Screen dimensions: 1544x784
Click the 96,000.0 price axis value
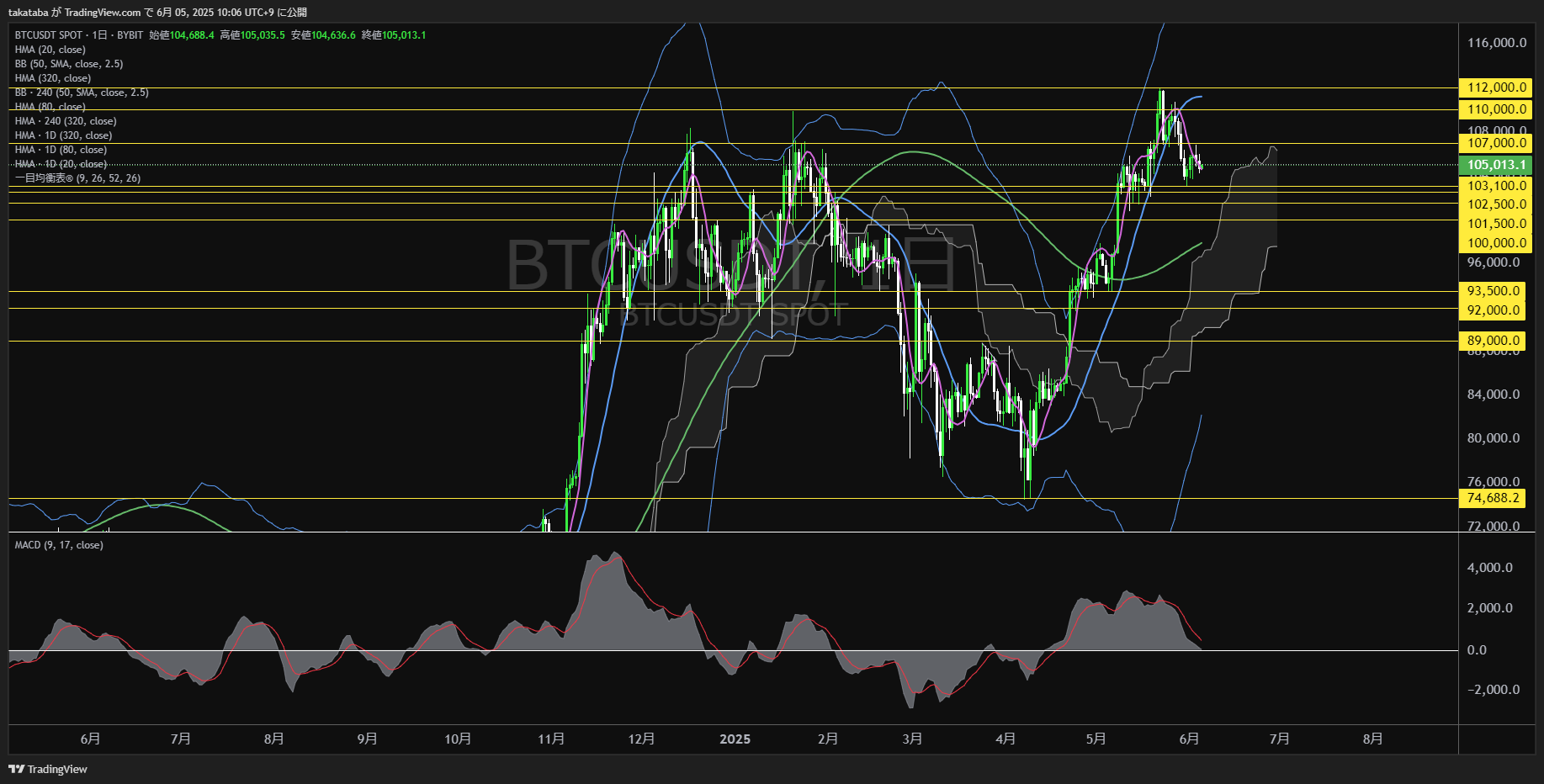point(1494,262)
